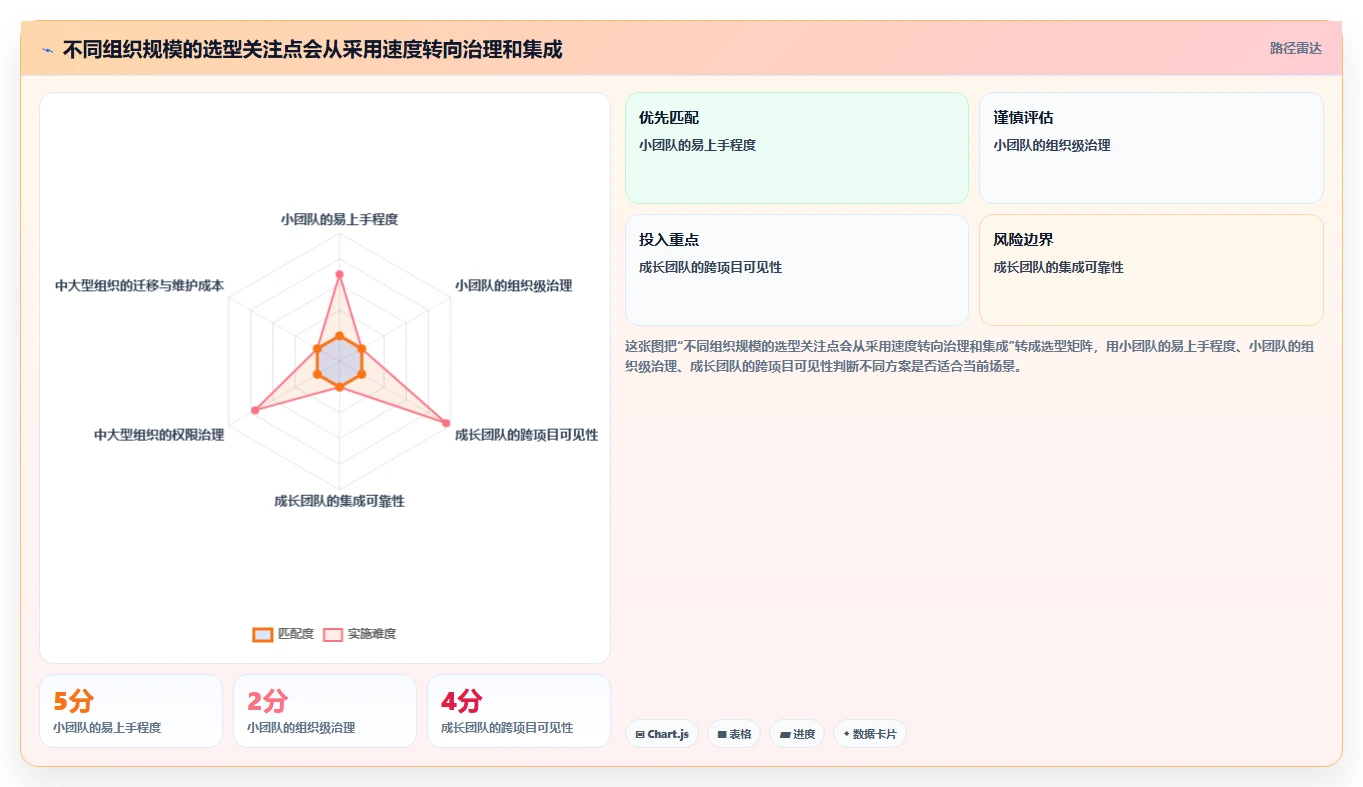
Task: Toggle the 匹配度 dataset legend swatch
Action: click(263, 634)
